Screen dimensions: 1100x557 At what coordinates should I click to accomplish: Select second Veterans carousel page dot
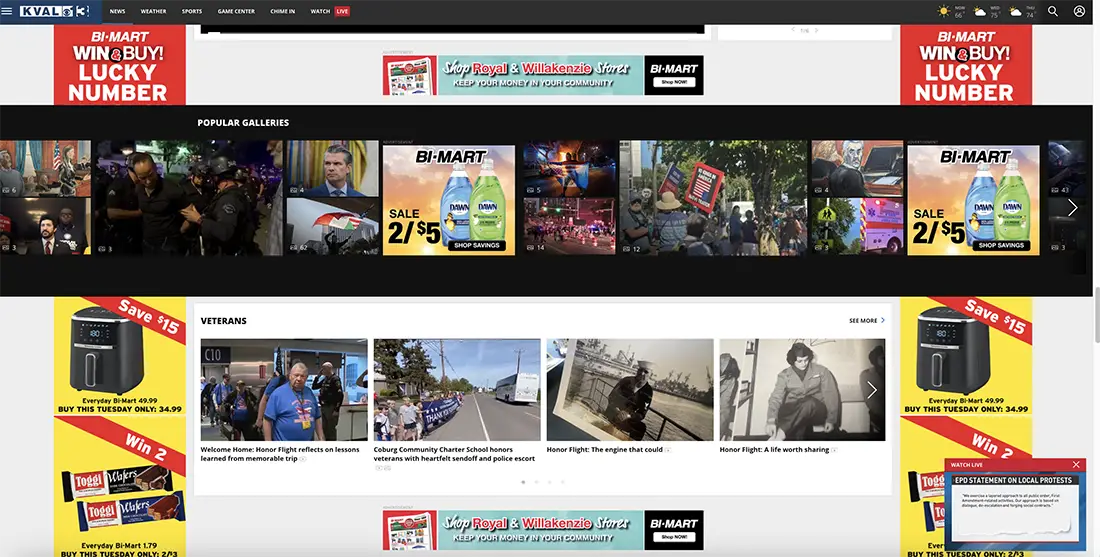coord(537,482)
